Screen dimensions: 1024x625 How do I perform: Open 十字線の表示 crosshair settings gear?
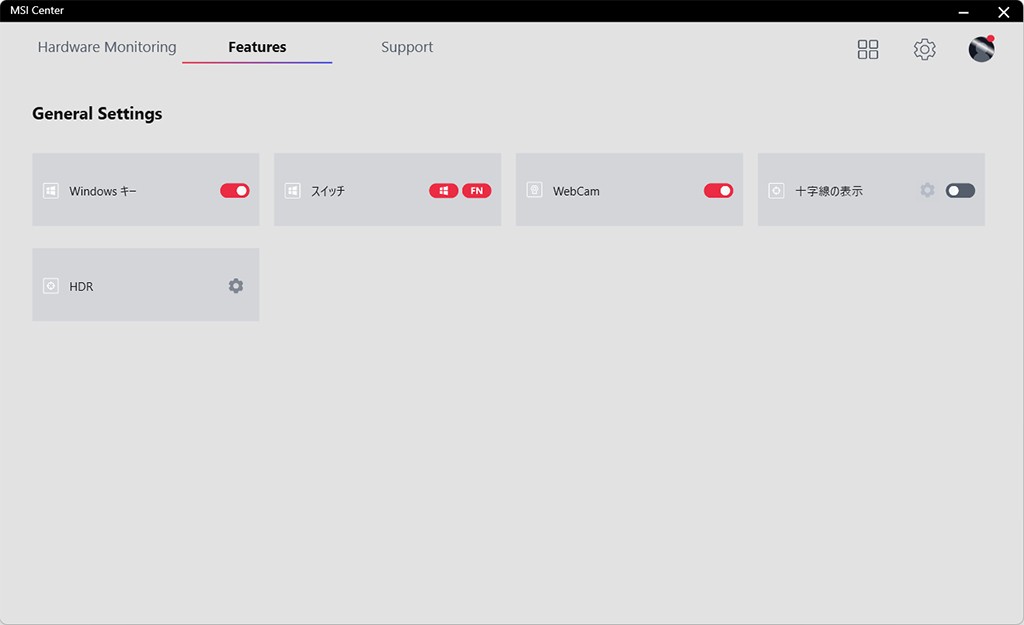pos(927,190)
